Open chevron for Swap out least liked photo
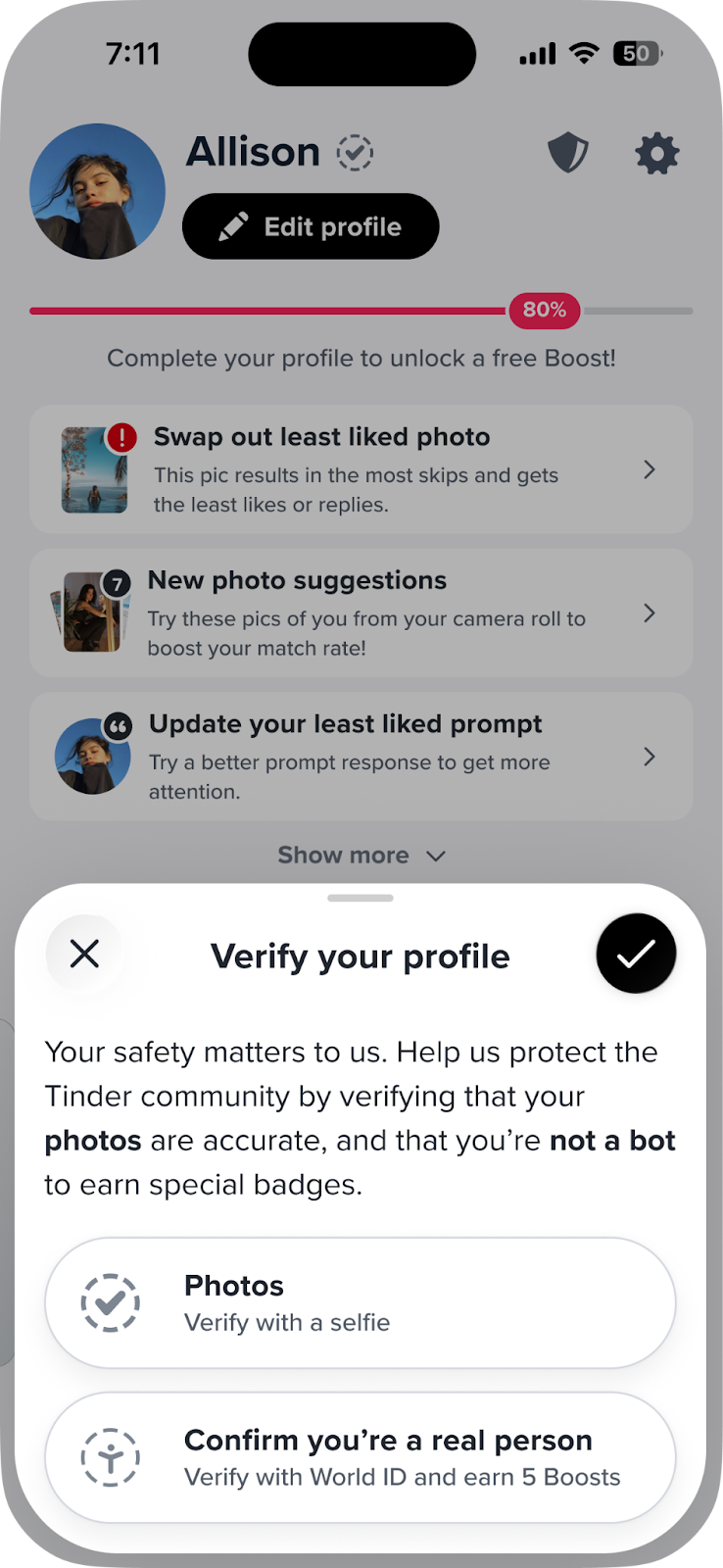This screenshot has width=723, height=1568. (x=650, y=469)
